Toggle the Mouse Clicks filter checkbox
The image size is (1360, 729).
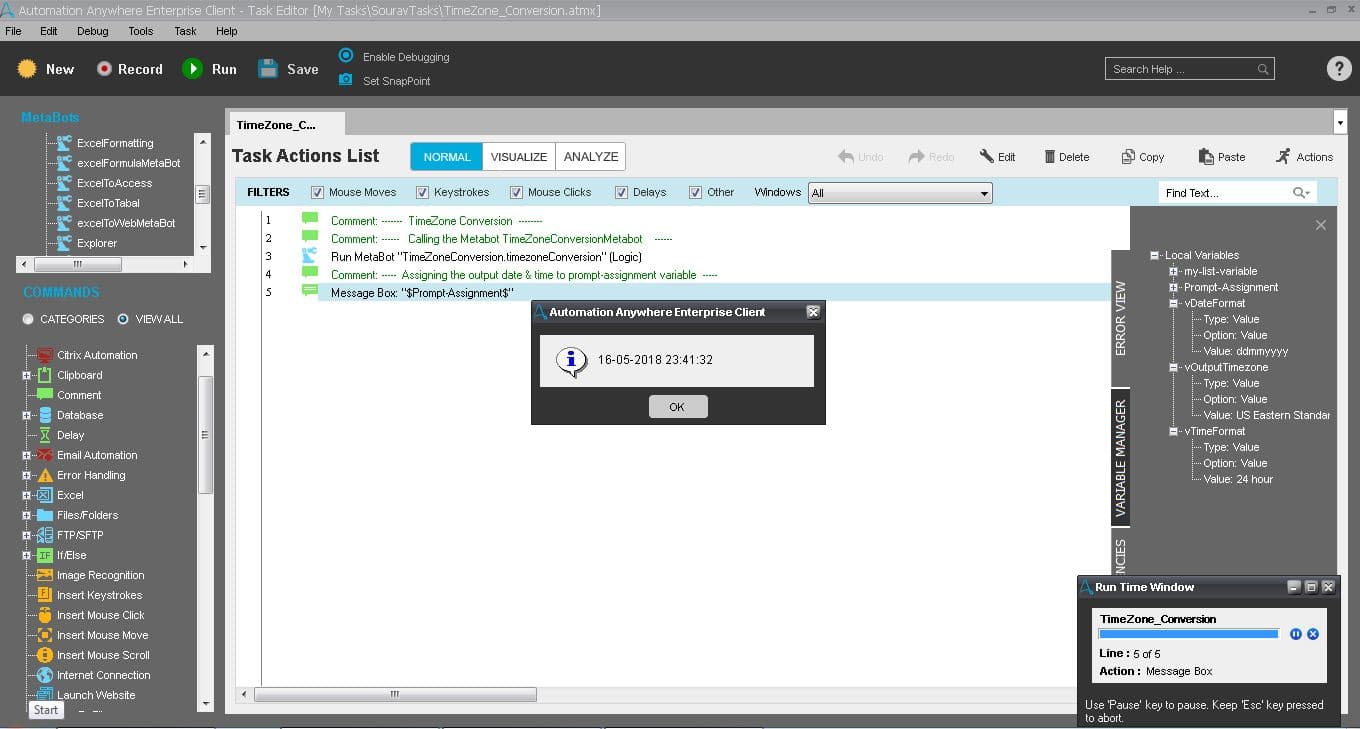(x=516, y=192)
